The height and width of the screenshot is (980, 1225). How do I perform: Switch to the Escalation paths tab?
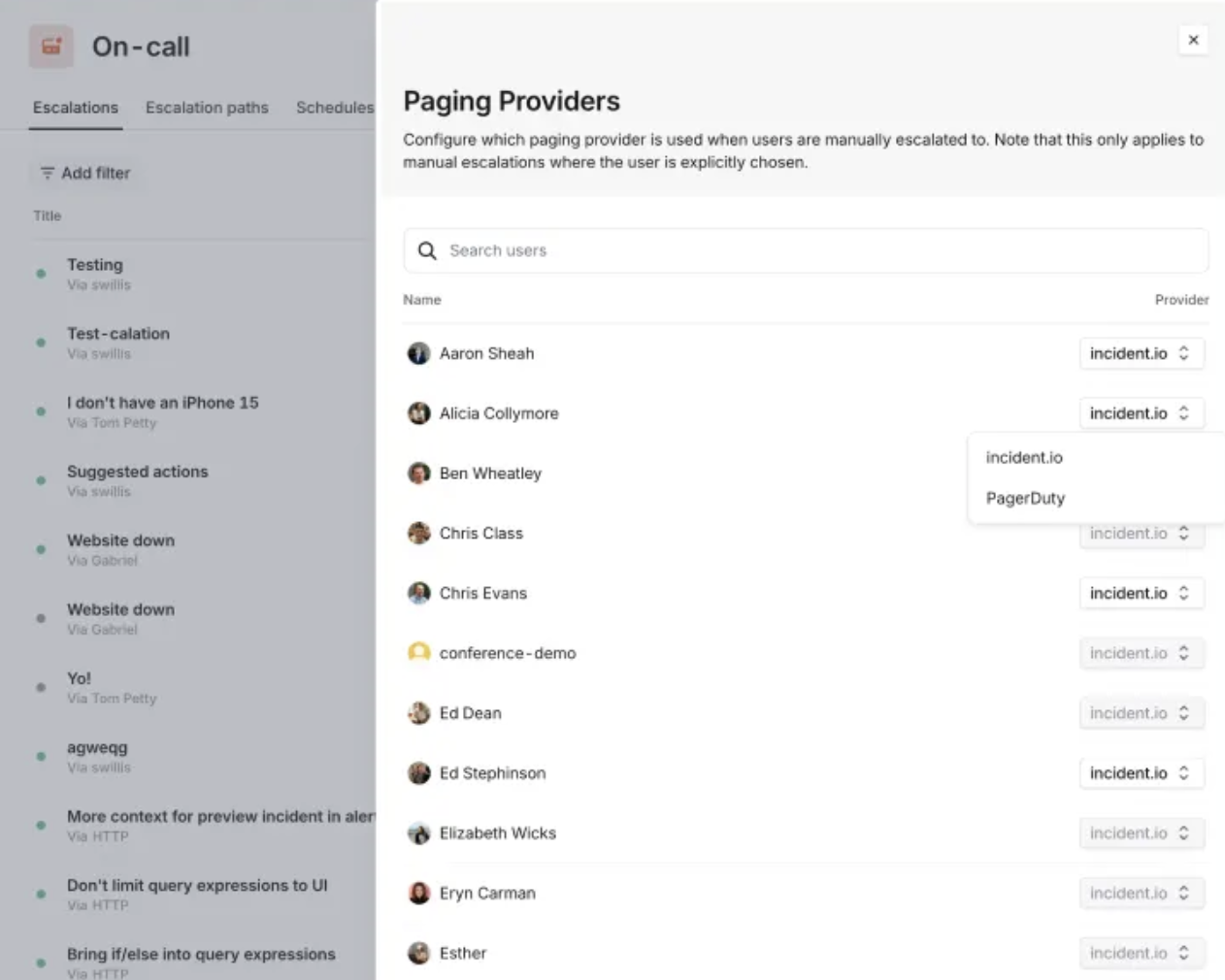(x=207, y=108)
